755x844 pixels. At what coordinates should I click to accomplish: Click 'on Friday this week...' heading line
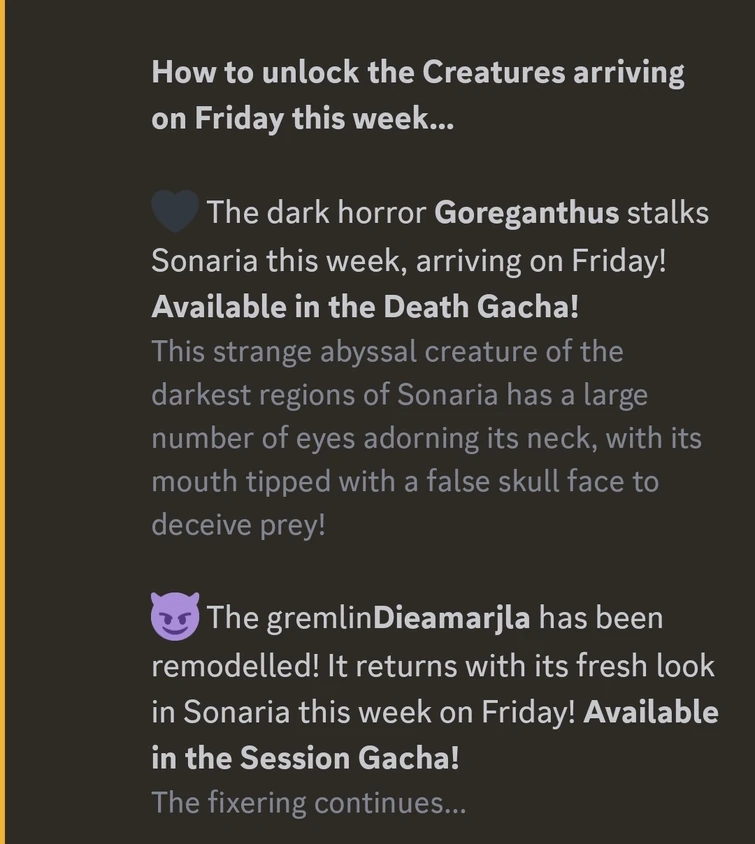(302, 118)
